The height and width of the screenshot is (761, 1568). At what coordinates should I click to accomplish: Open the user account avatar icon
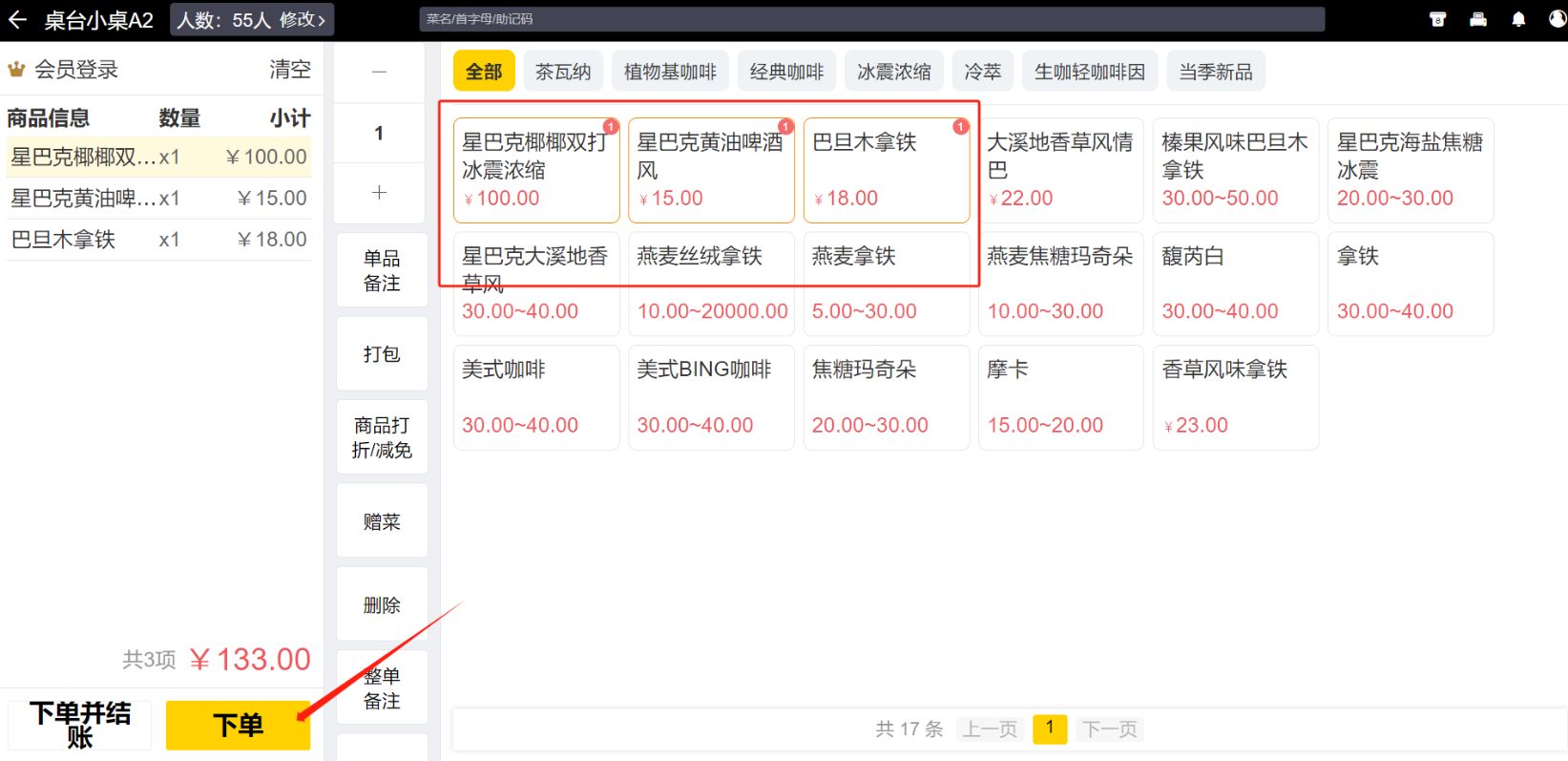[1558, 19]
